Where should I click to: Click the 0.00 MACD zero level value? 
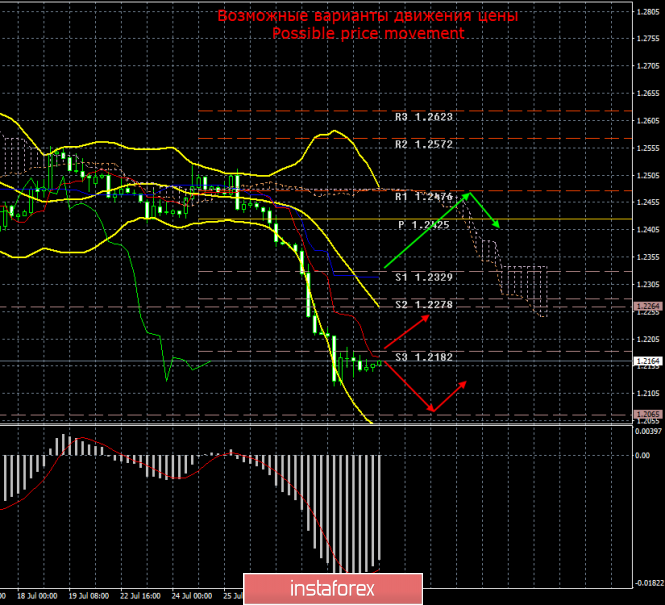643,455
